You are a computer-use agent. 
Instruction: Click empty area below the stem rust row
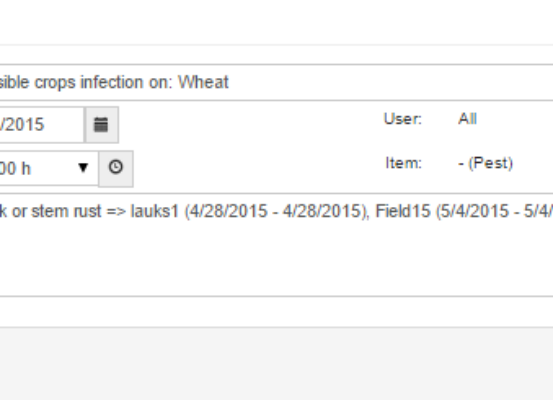point(276,263)
